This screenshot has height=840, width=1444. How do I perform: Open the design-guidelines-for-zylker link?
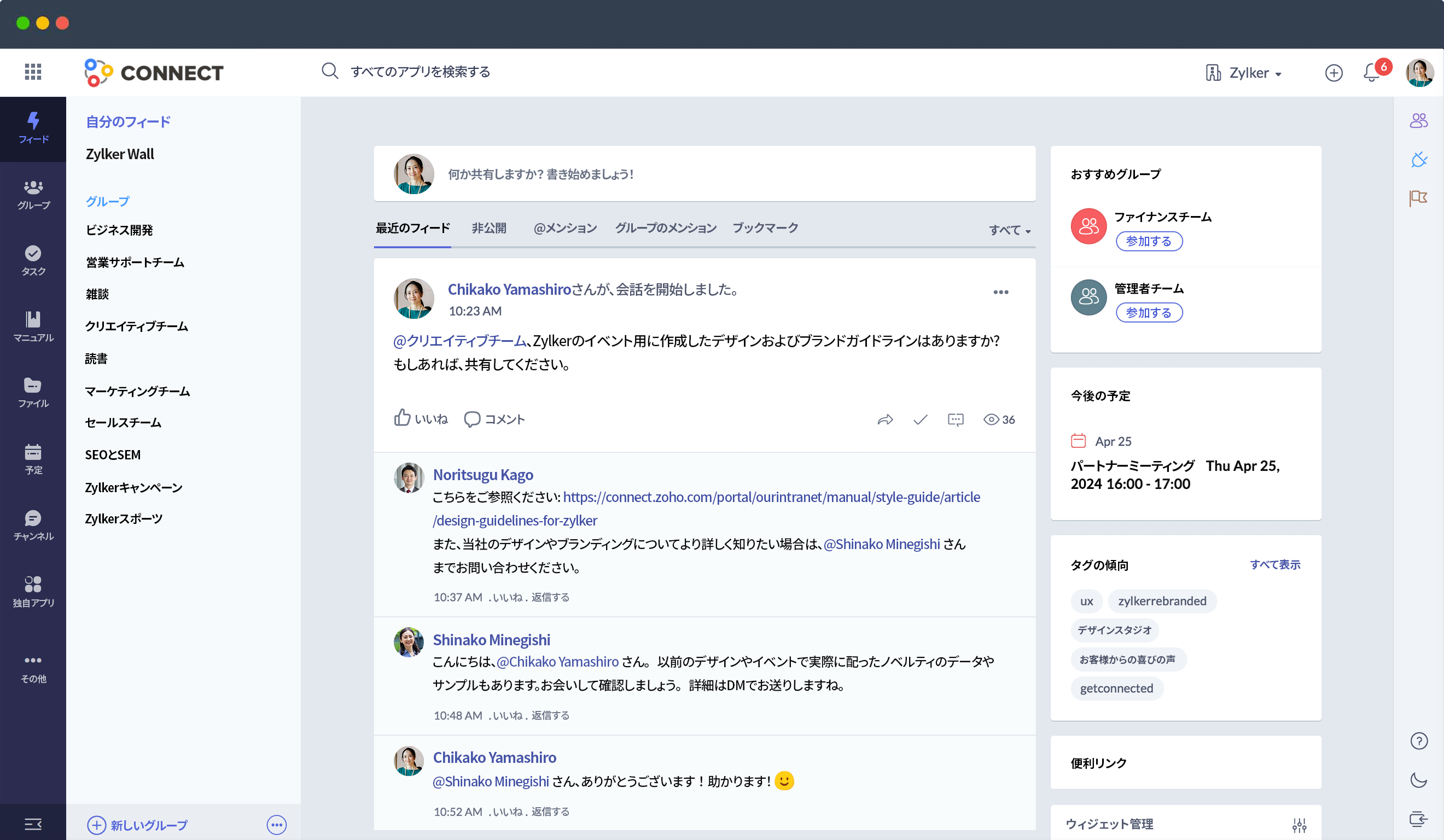[x=516, y=520]
